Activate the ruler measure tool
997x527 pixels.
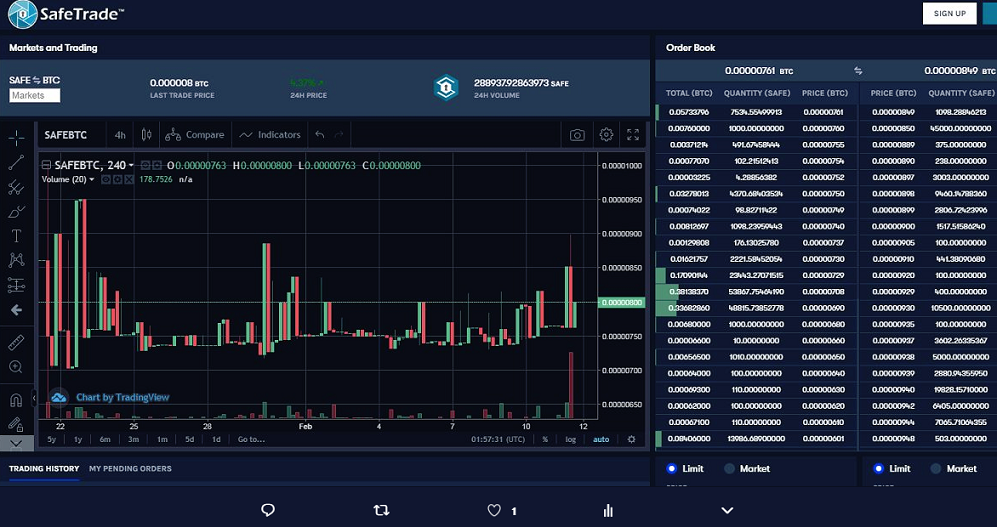16,342
